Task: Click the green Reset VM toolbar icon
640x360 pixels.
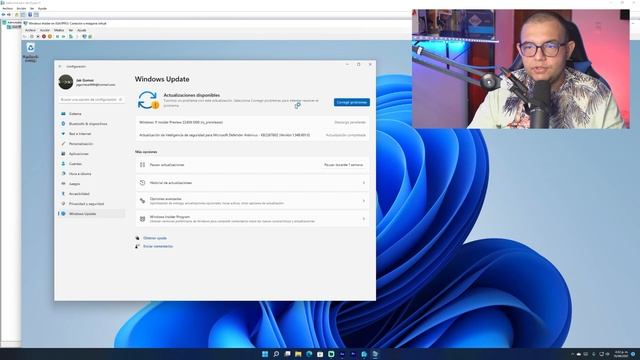Action: click(x=63, y=36)
